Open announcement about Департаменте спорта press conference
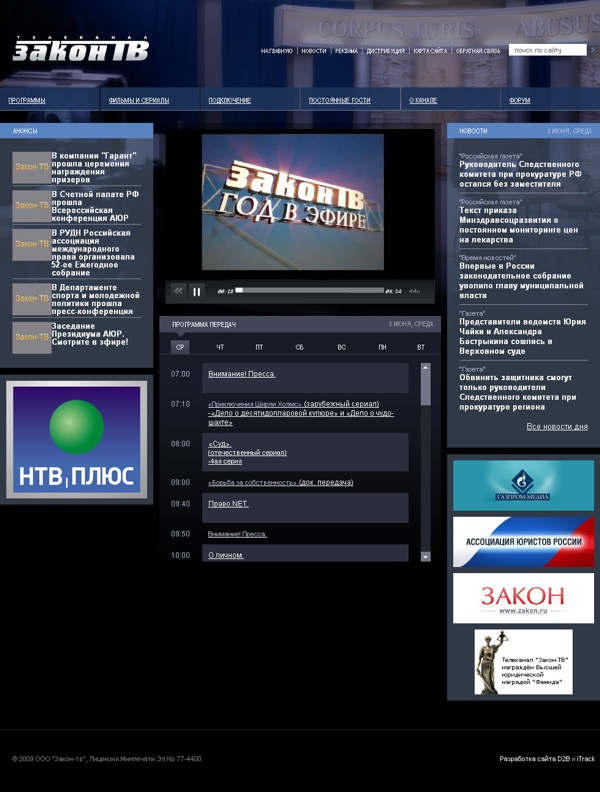Screen dimensions: 600x792 (95, 300)
